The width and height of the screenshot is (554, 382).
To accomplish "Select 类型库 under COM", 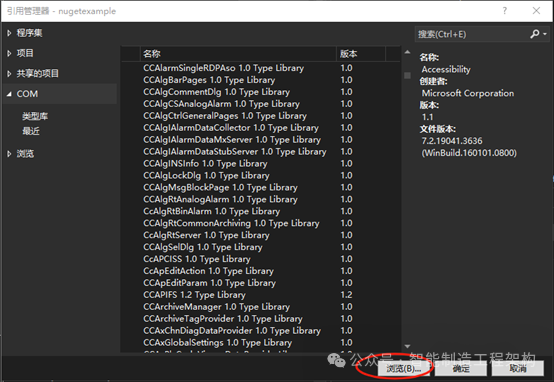I will click(35, 116).
